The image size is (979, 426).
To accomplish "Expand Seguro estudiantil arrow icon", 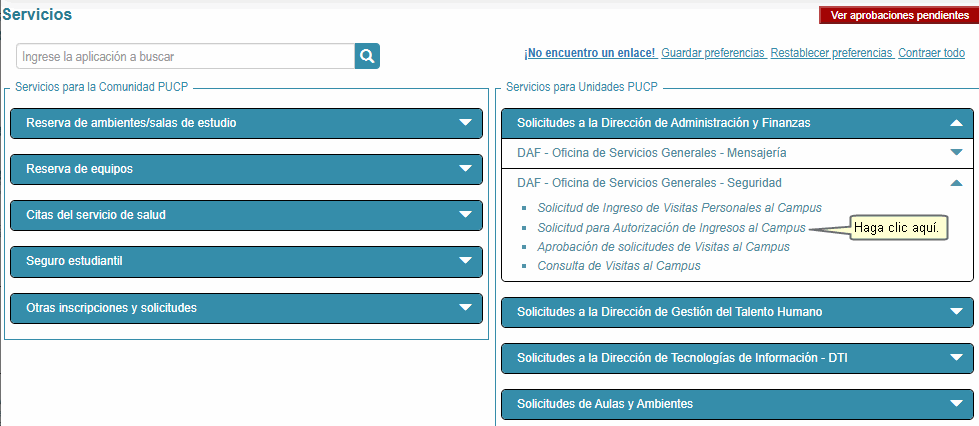I will click(464, 261).
